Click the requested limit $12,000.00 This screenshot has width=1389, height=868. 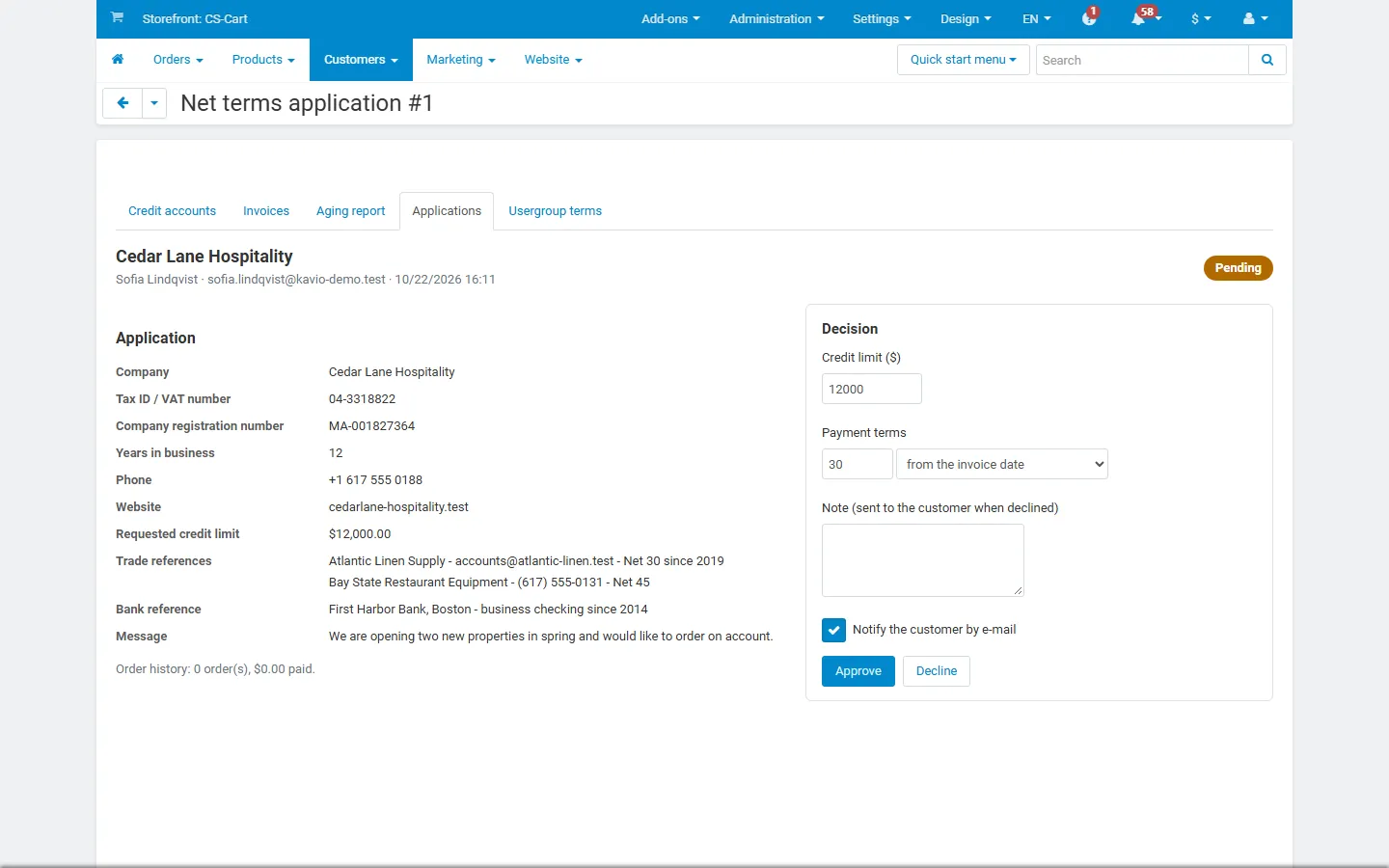(360, 534)
